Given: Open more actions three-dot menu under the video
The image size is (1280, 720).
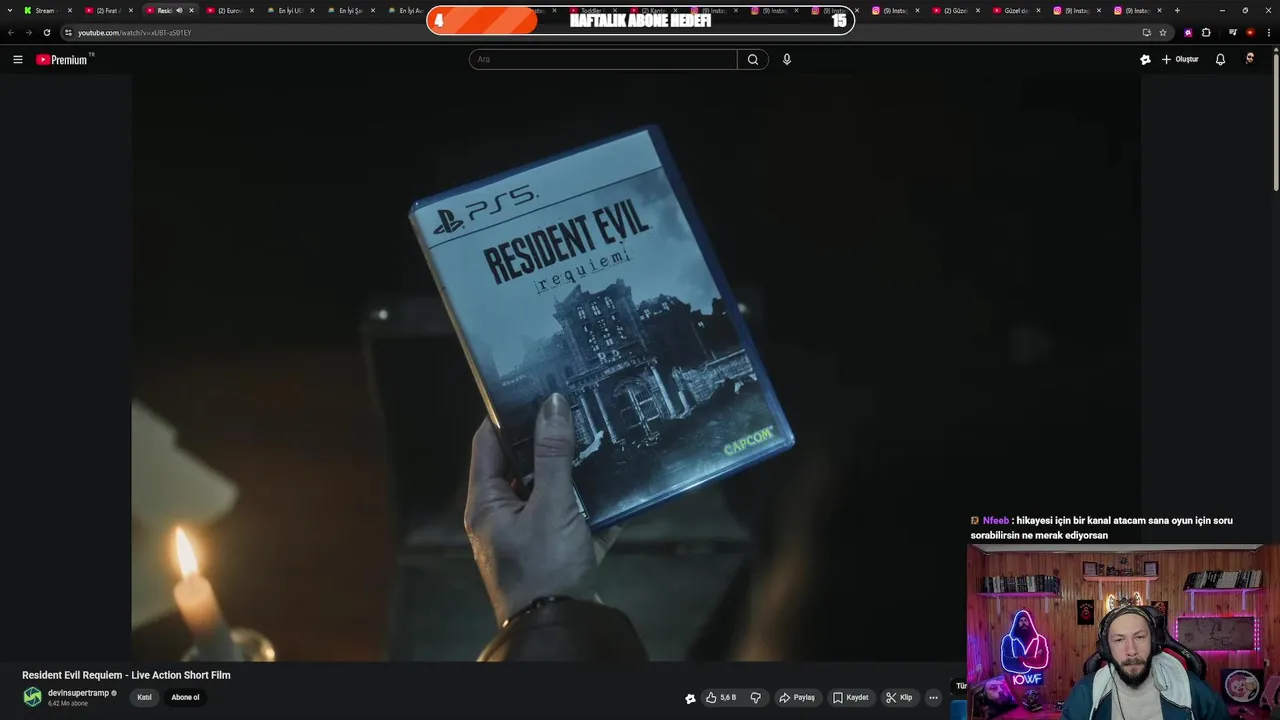Looking at the screenshot, I should [933, 698].
